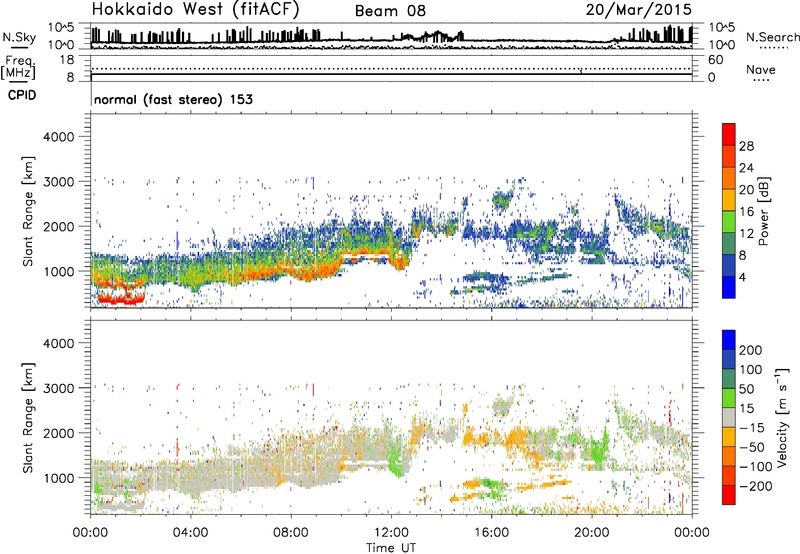Click the 'Nave' legend label
This screenshot has width=800, height=554.
761,69
